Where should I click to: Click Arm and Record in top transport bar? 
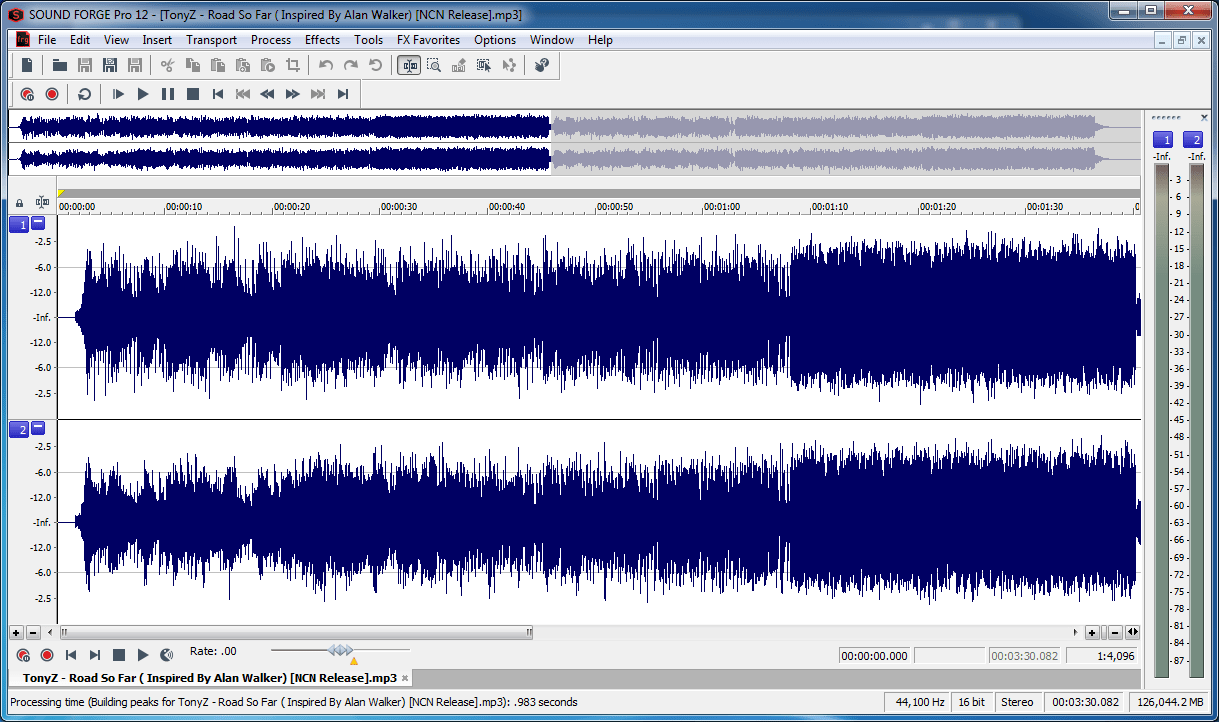click(27, 94)
